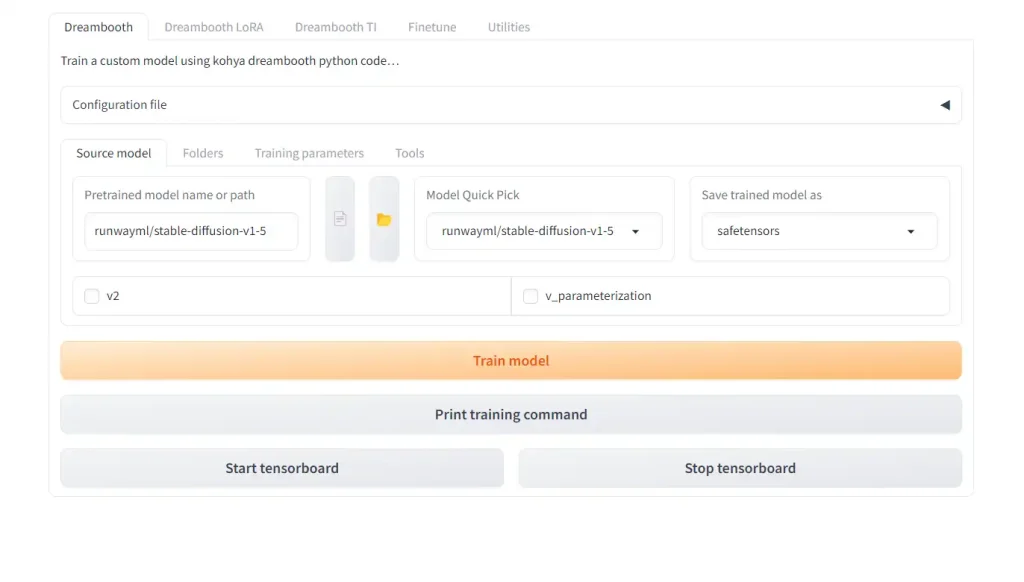Open the Utilities tab
The image size is (1024, 582).
pos(508,27)
